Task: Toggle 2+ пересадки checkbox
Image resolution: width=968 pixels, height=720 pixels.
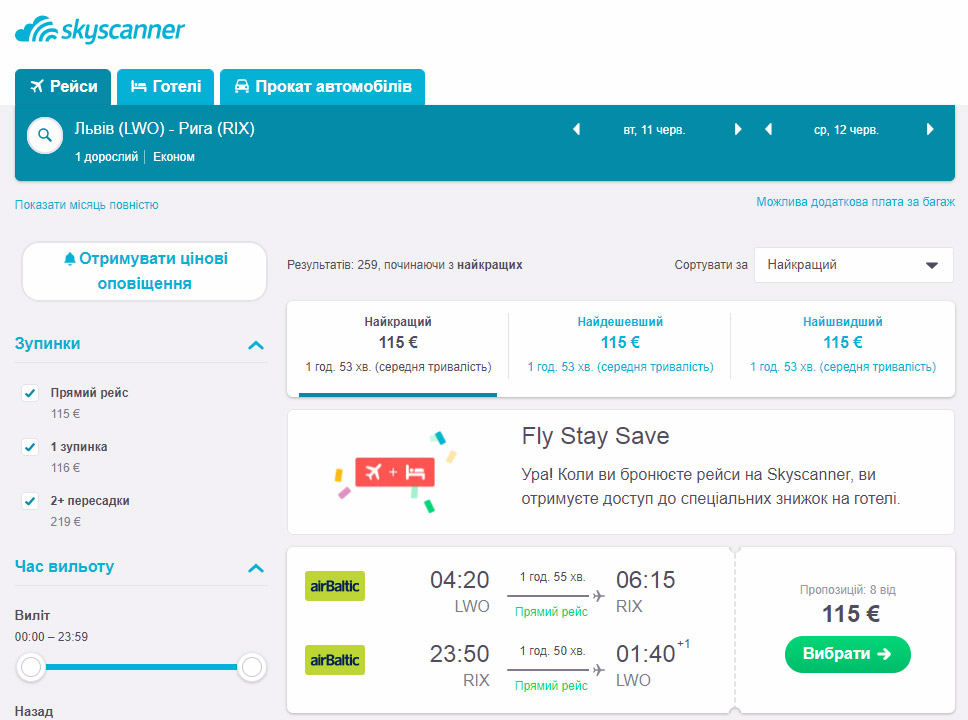Action: [30, 500]
